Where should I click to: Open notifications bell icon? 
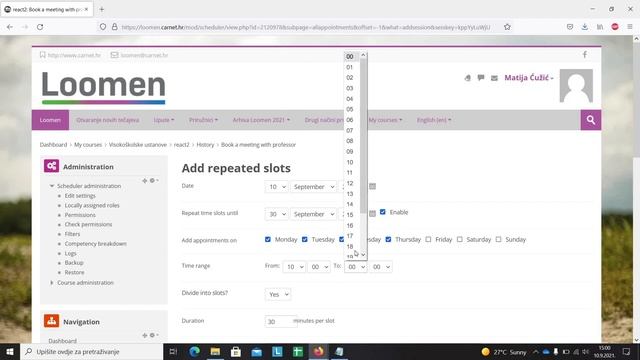coord(467,78)
